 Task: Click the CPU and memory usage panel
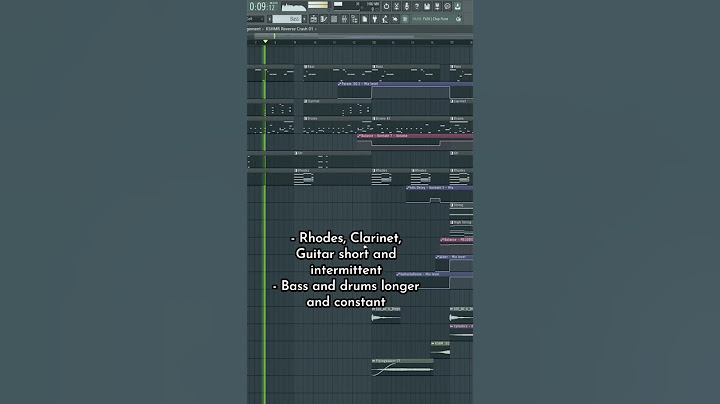click(357, 6)
